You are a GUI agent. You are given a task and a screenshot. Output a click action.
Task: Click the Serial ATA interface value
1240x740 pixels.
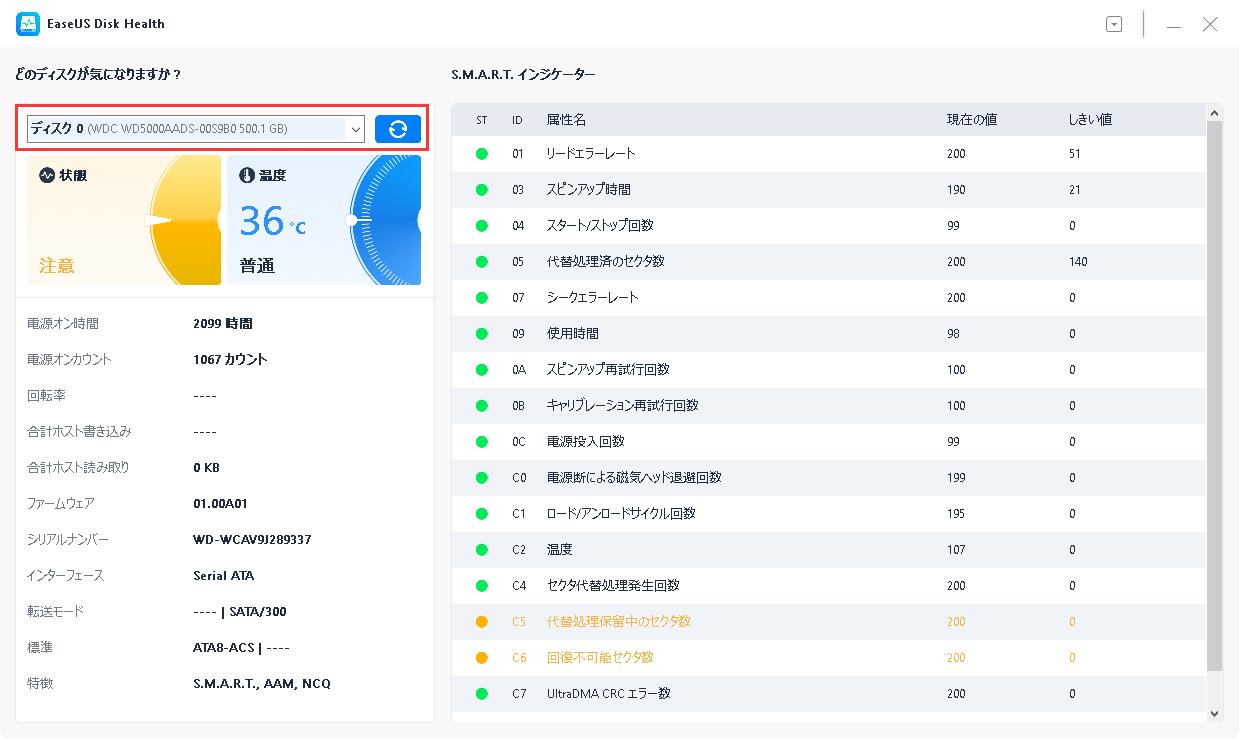tap(225, 576)
